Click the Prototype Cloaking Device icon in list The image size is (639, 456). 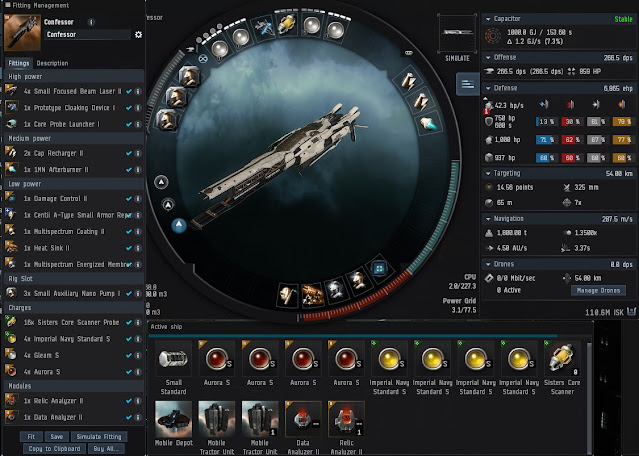pos(11,107)
